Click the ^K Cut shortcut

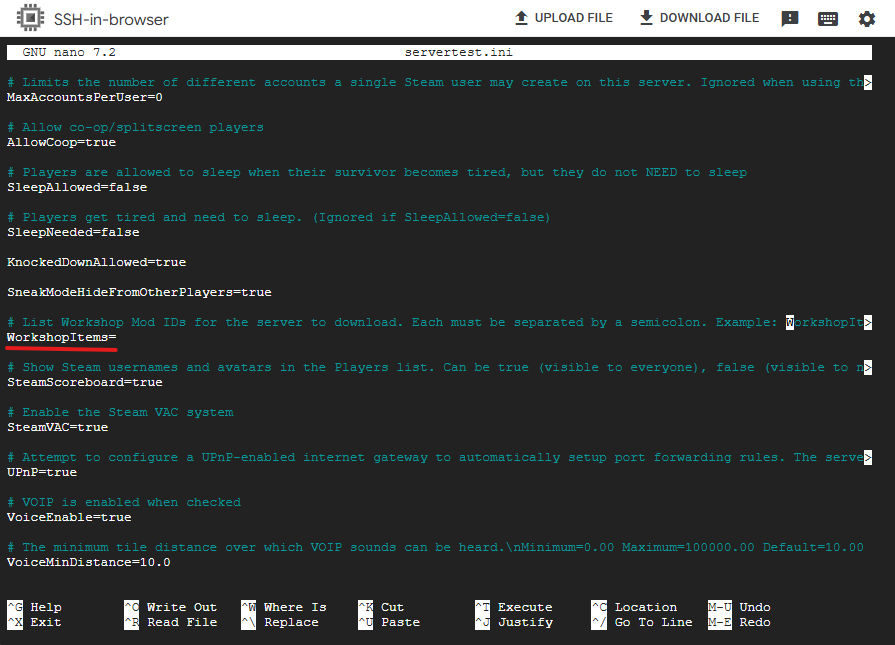point(381,607)
